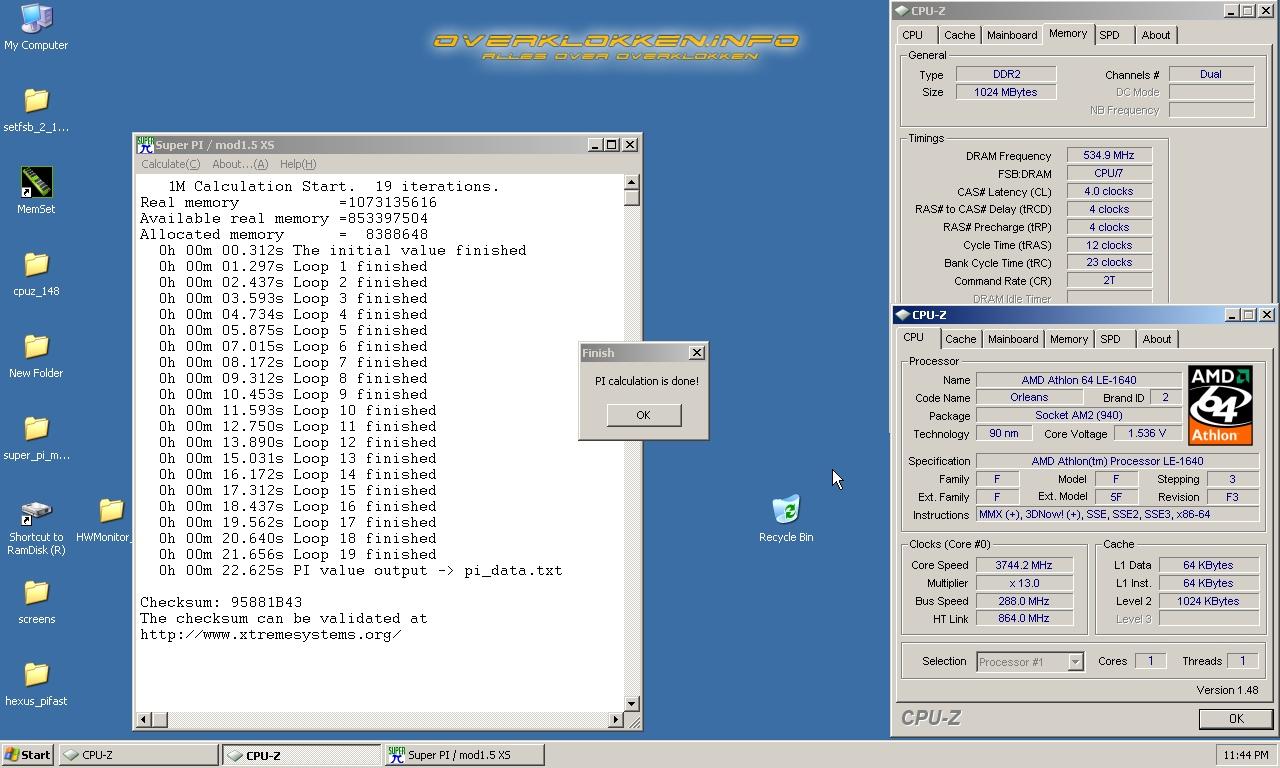Open About tab in upper CPU-Z window
The height and width of the screenshot is (768, 1280).
point(1156,35)
